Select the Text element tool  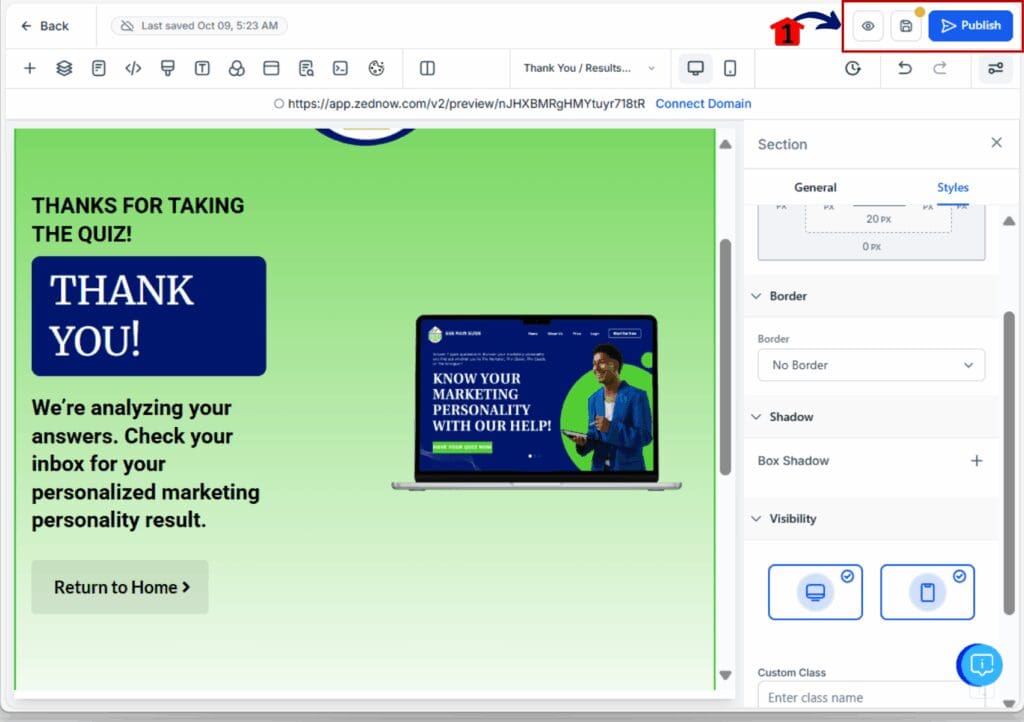(201, 68)
